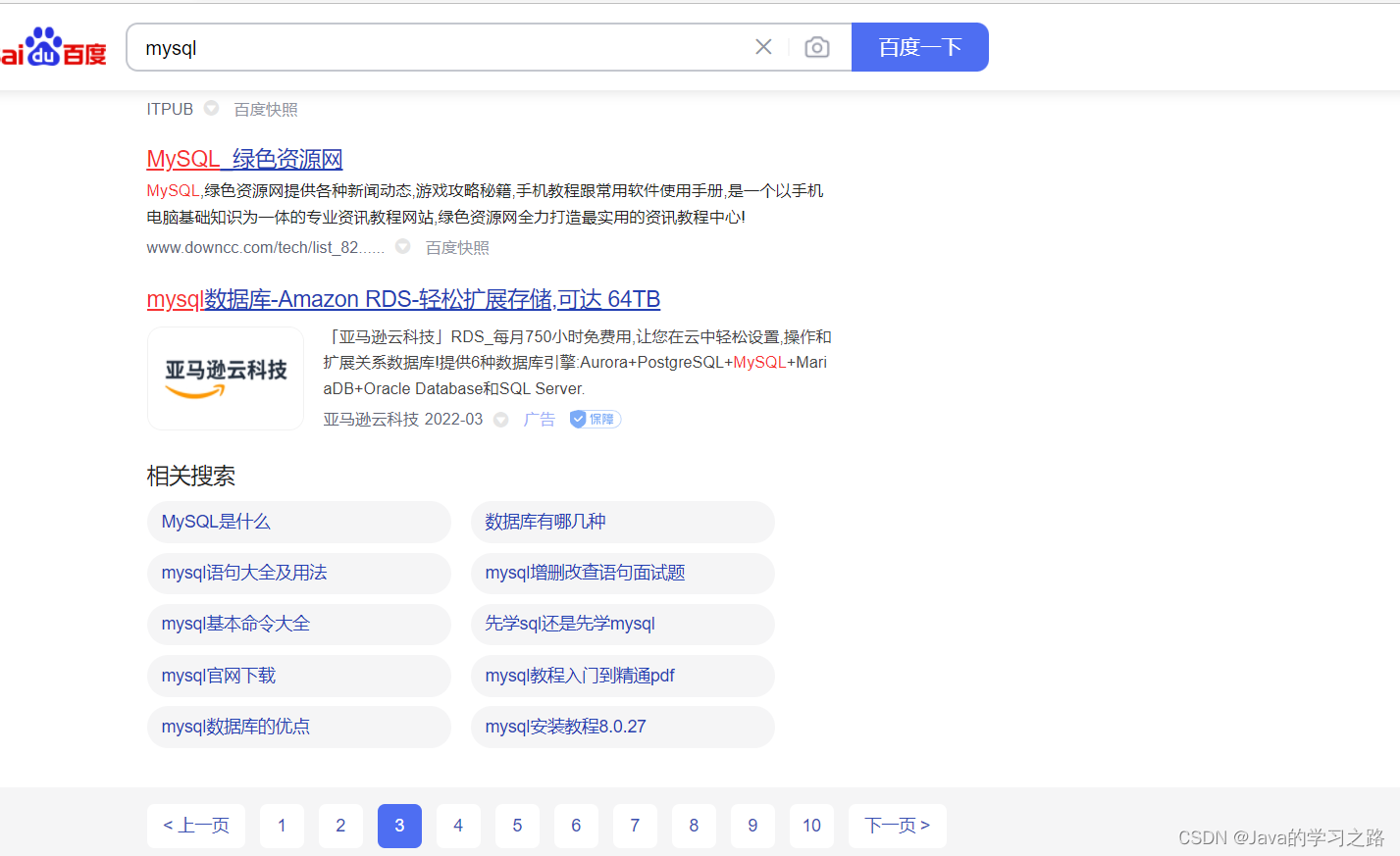
Task: Go to results page 6
Action: click(x=576, y=827)
